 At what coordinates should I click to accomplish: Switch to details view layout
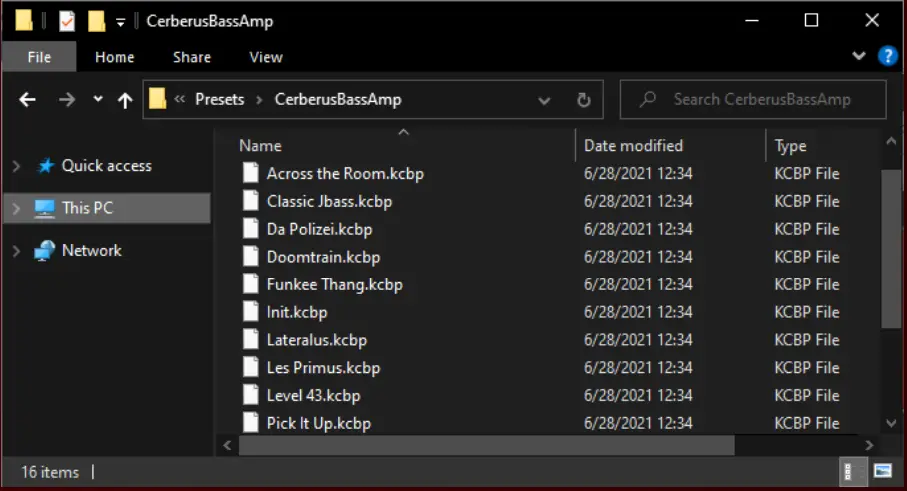[848, 470]
